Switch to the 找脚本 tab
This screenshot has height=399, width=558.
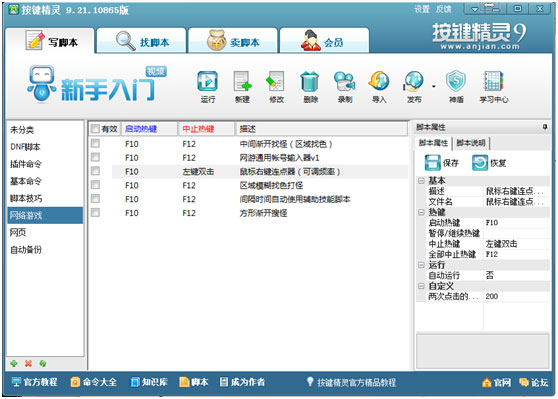[142, 41]
